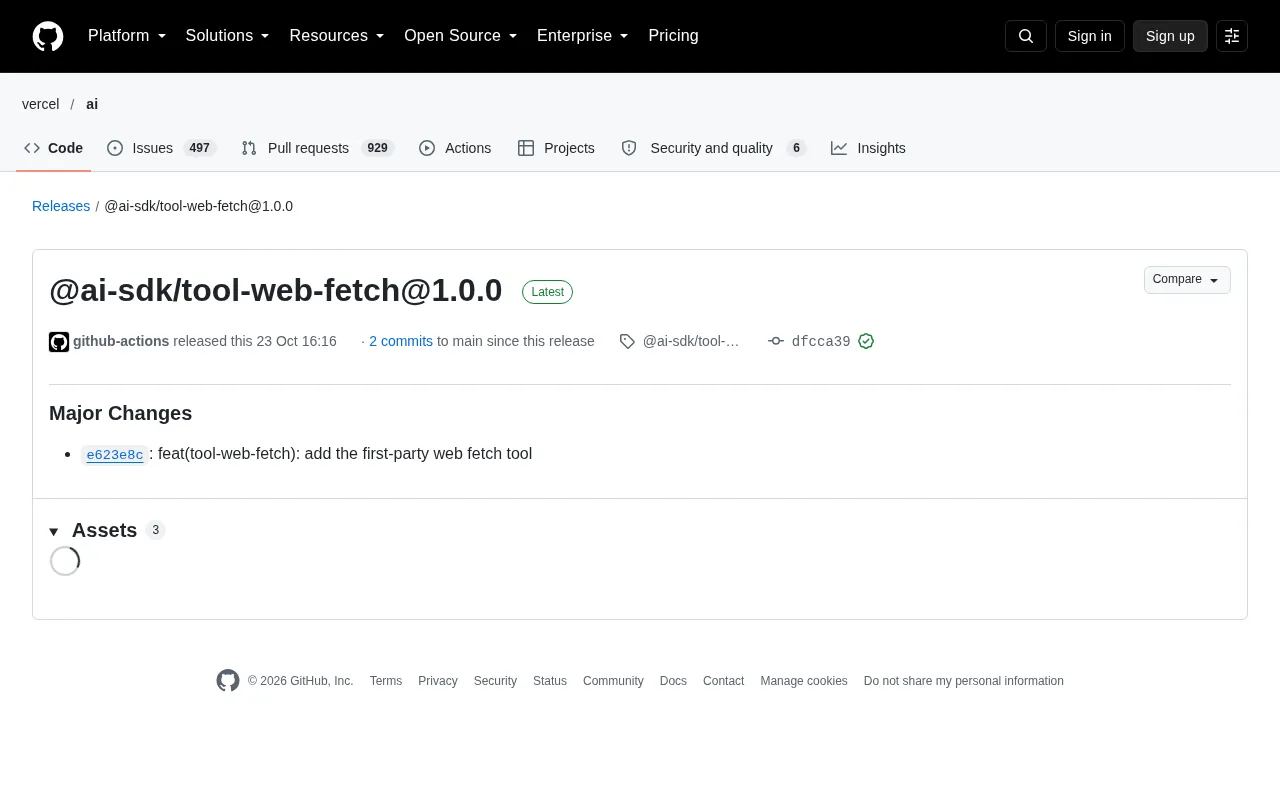Open appearance settings sliders icon

pyautogui.click(x=1232, y=36)
